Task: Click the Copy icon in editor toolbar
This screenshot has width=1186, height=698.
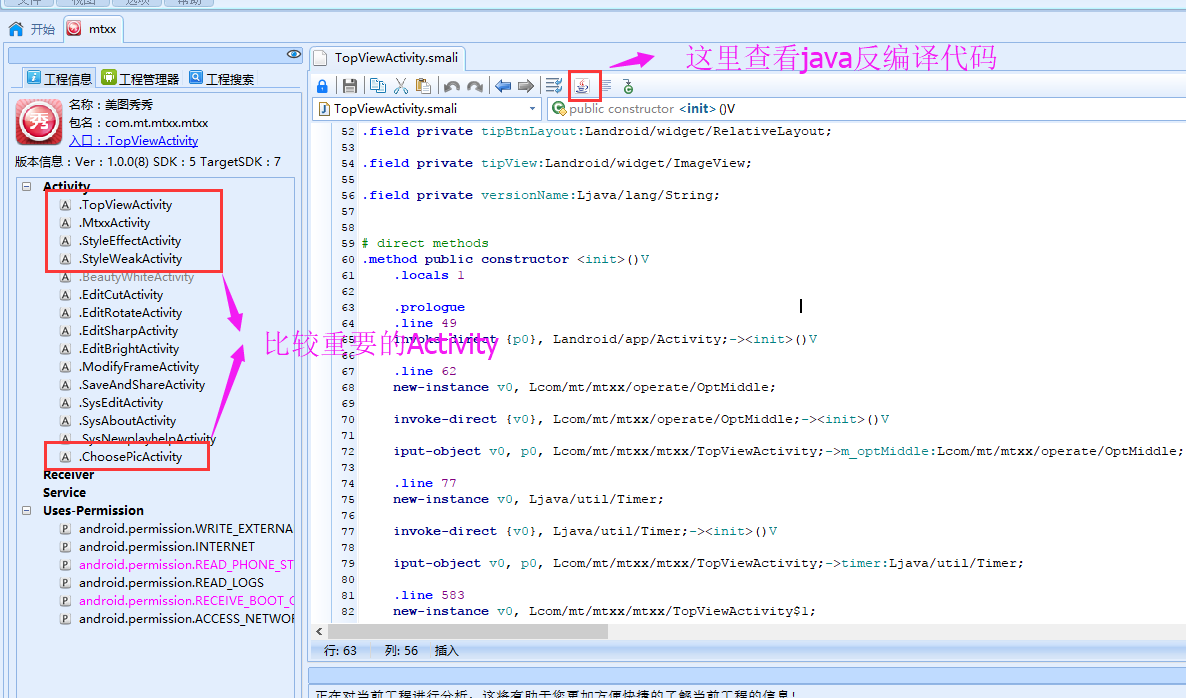Action: (377, 86)
